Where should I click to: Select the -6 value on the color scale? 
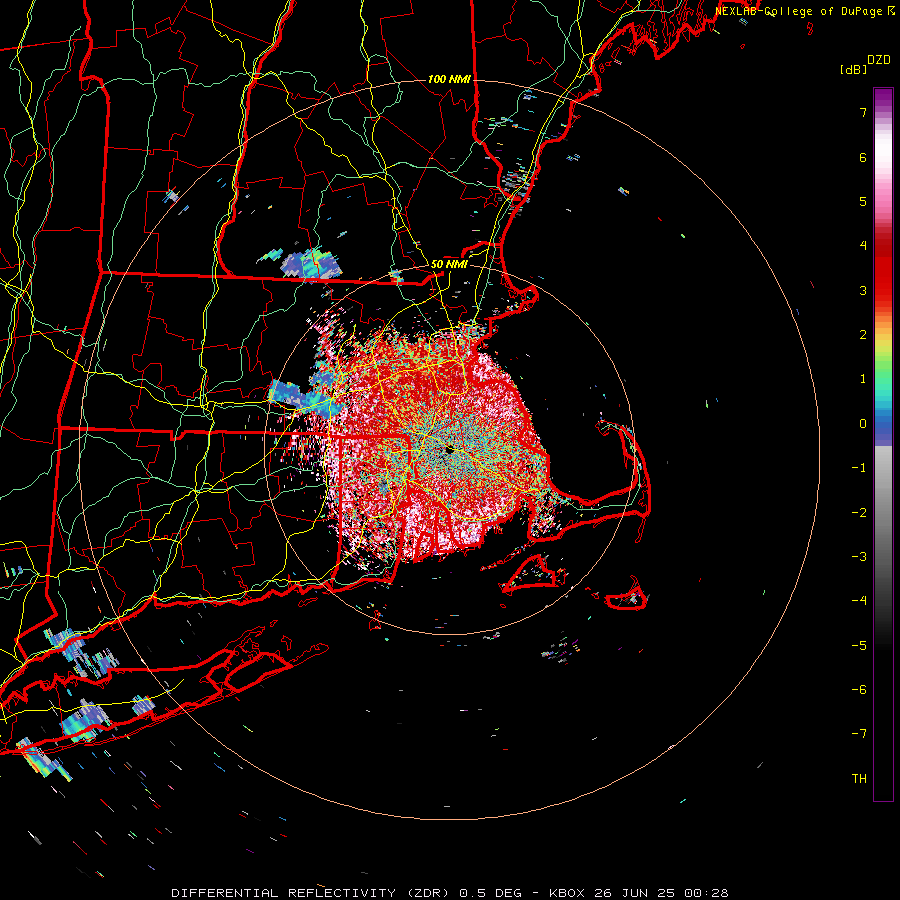(x=859, y=690)
